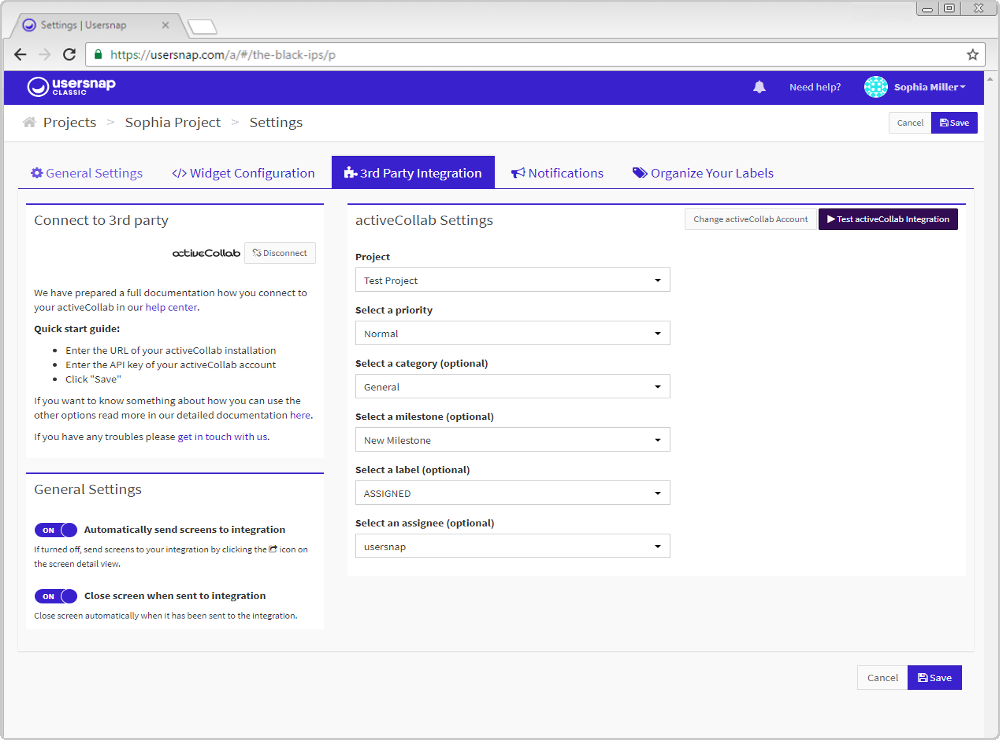The height and width of the screenshot is (740, 1000).
Task: Open the priority dropdown showing Normal
Action: click(513, 333)
